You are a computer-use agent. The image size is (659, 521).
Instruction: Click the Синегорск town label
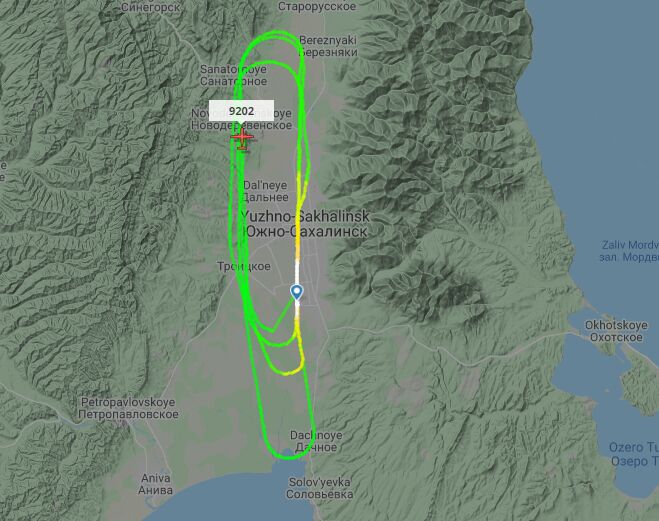[x=150, y=7]
